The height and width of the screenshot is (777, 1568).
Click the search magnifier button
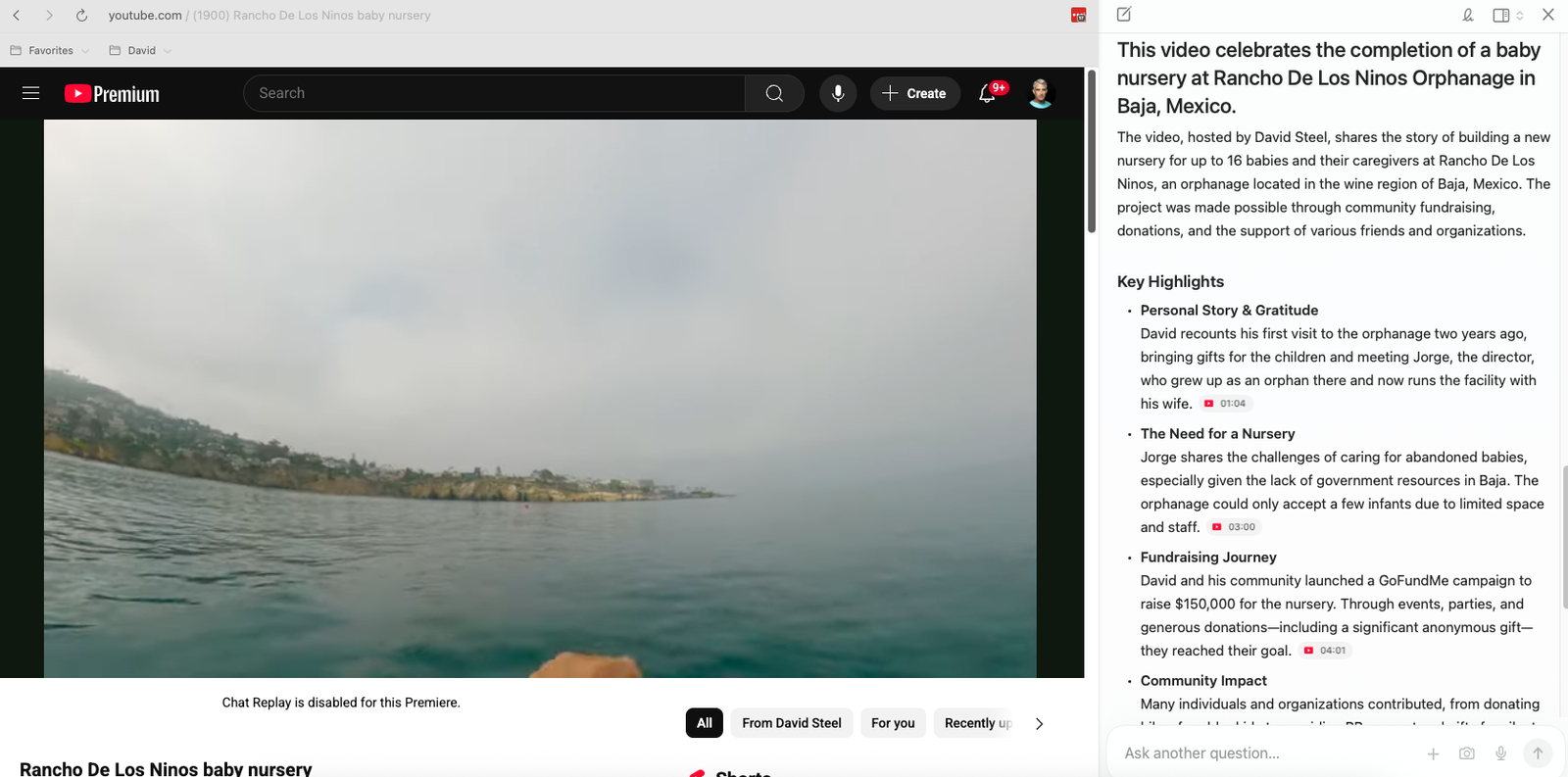coord(774,93)
